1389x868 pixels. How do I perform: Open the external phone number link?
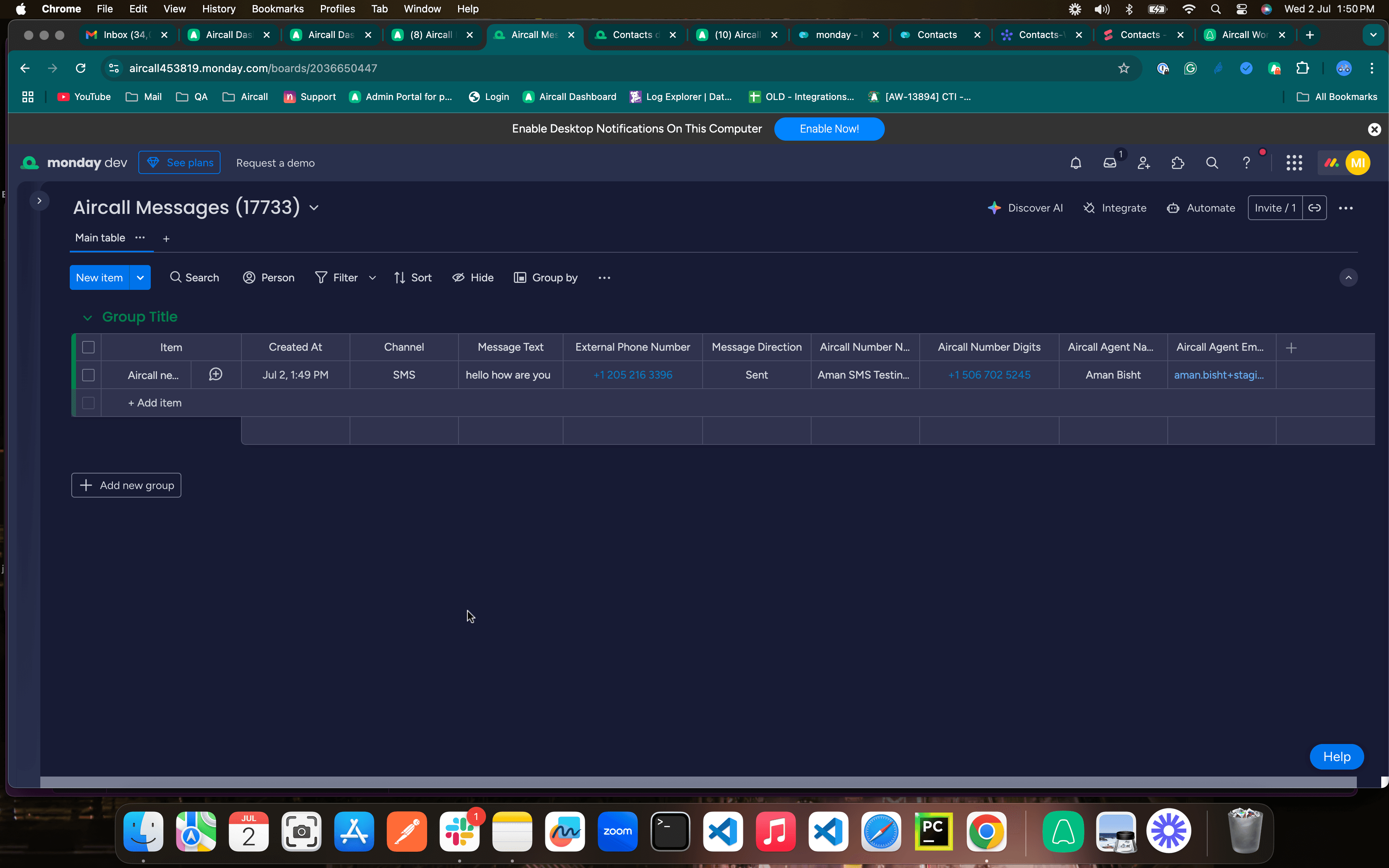(x=632, y=375)
